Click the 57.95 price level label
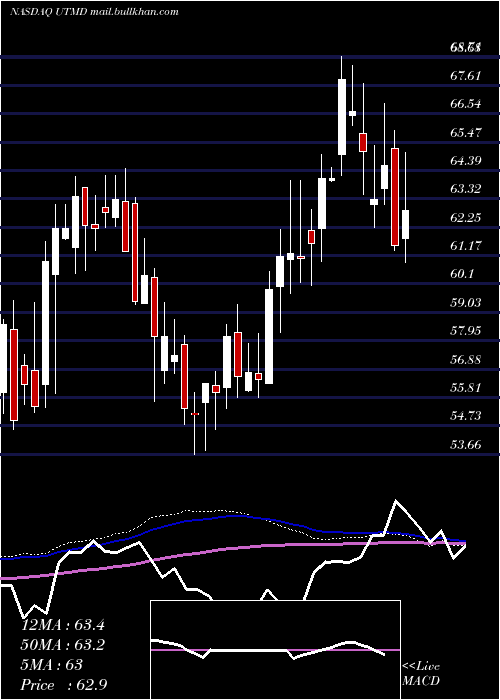This screenshot has width=500, height=700. tap(466, 331)
